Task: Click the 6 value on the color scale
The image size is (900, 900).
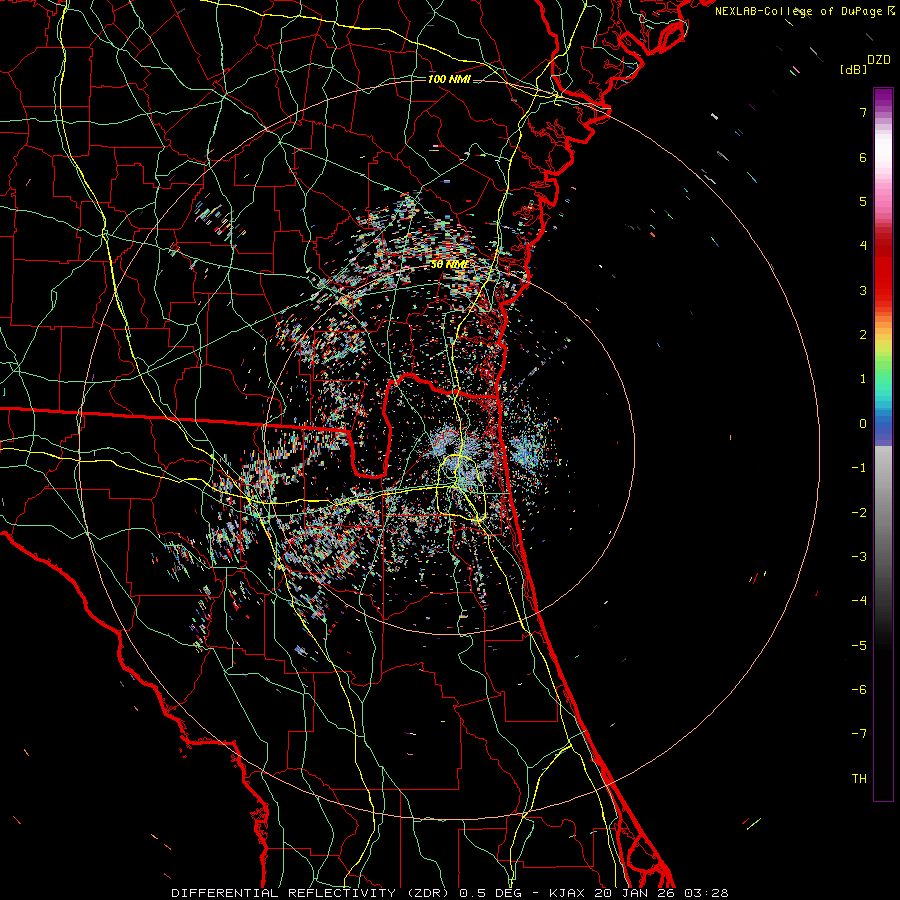Action: click(x=863, y=157)
